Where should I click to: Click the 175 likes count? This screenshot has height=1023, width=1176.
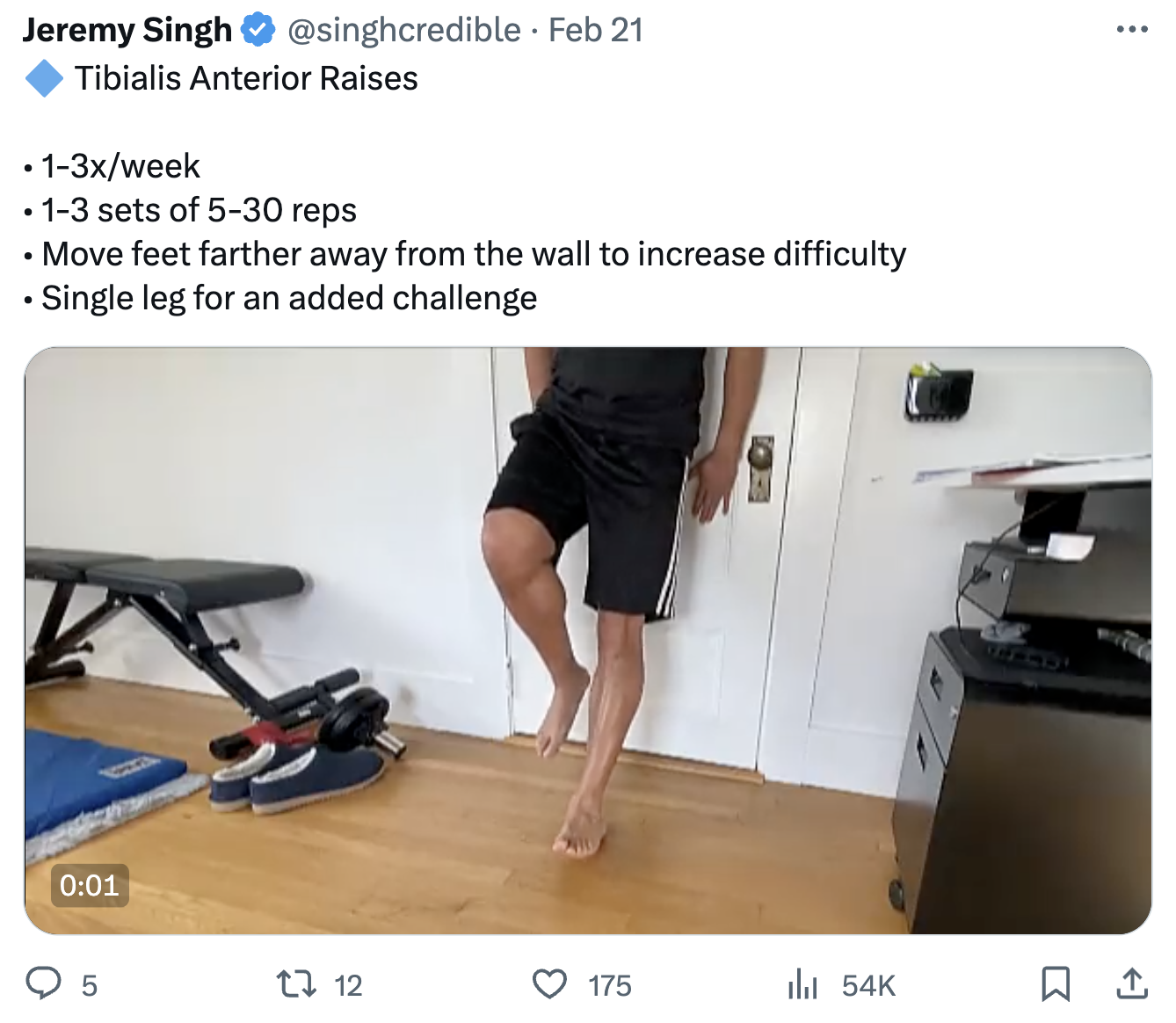(610, 986)
